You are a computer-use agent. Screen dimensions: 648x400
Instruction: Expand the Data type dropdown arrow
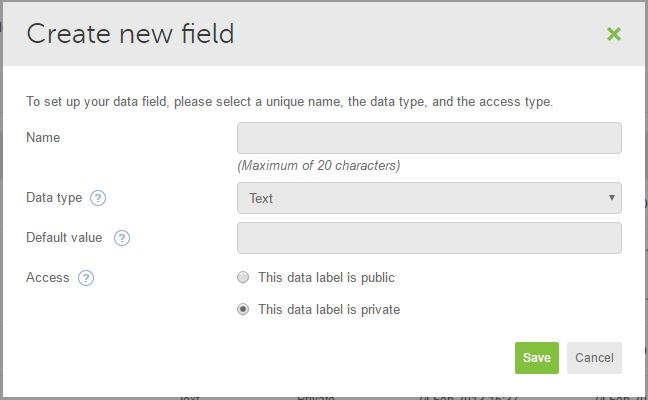point(612,198)
